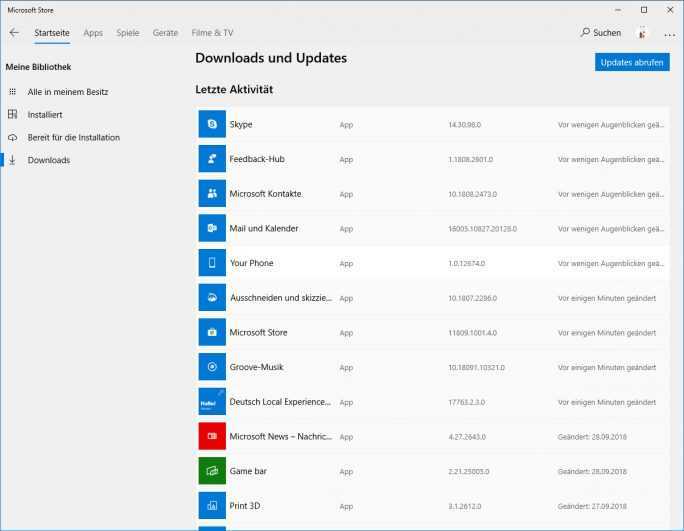Screen dimensions: 684x531
Task: Open the Skype app tile icon
Action: 212,124
